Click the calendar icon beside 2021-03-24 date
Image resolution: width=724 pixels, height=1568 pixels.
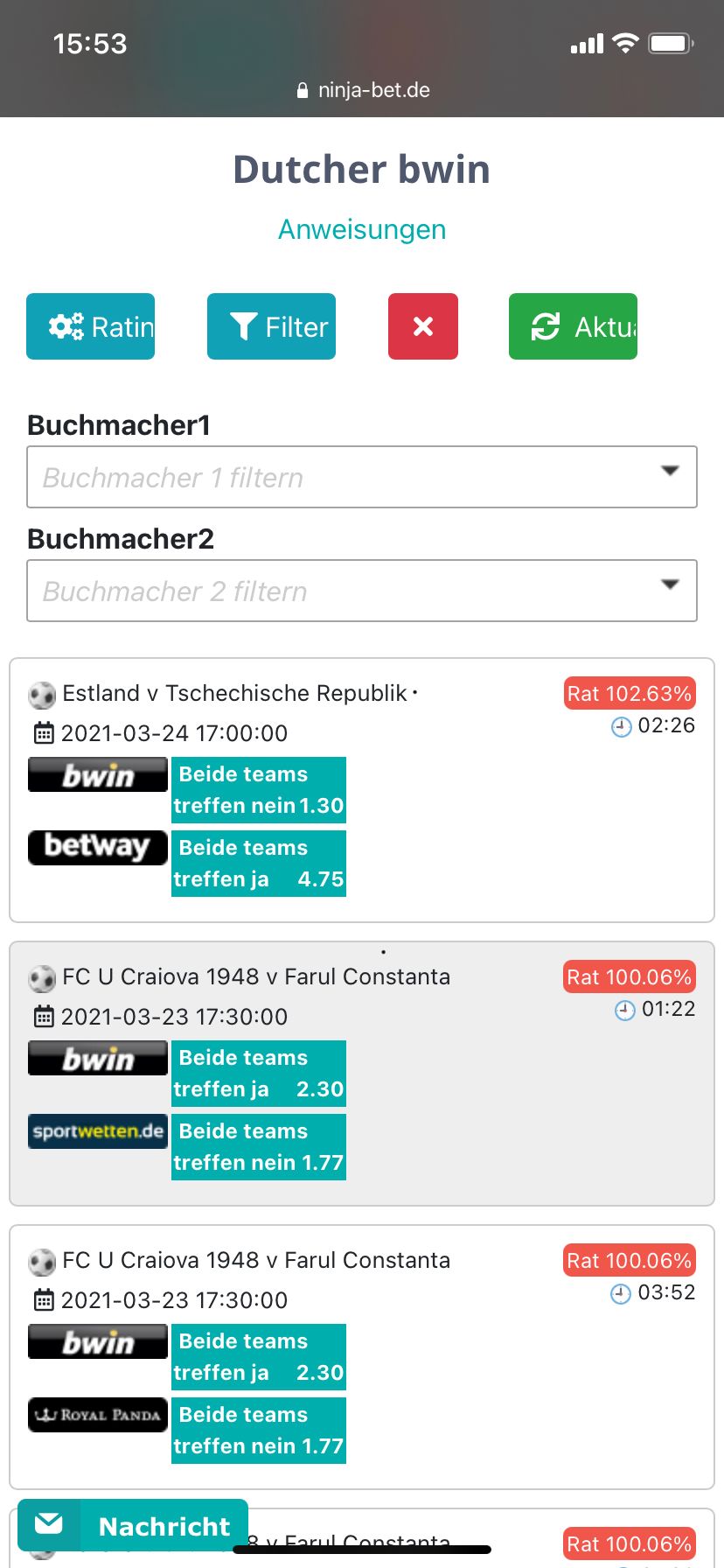click(x=44, y=733)
